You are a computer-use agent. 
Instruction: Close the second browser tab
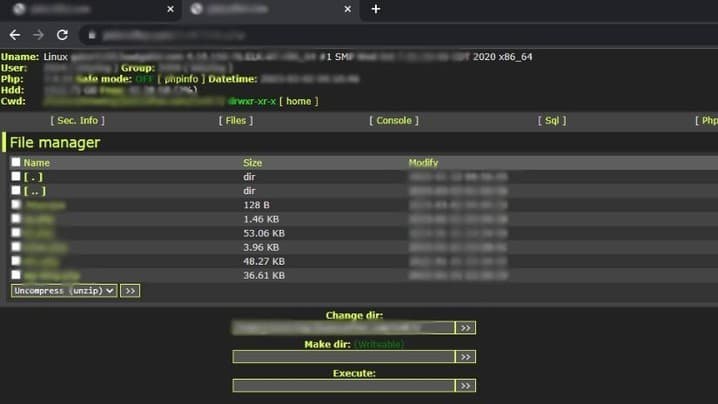point(348,9)
